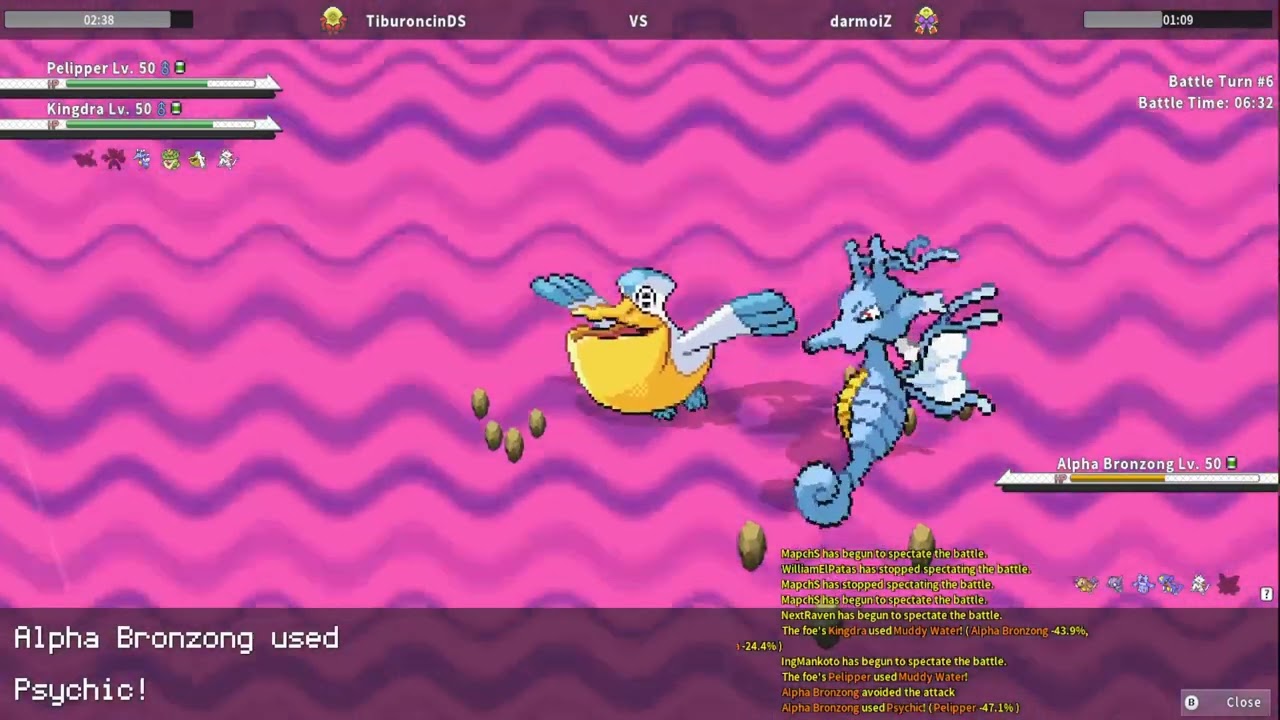Click log line 'WilliamElPatas has stopped spectating the battle'
Screen dimensions: 1280x720
pyautogui.click(x=906, y=569)
